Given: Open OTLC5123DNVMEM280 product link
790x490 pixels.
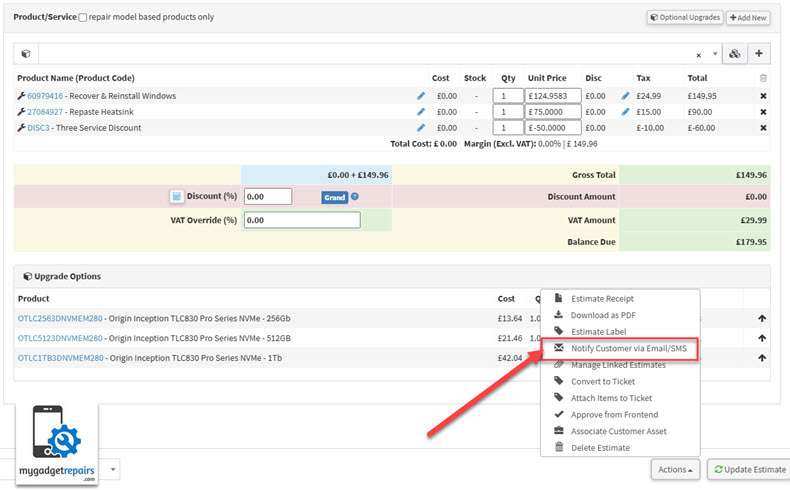Looking at the screenshot, I should [x=60, y=338].
